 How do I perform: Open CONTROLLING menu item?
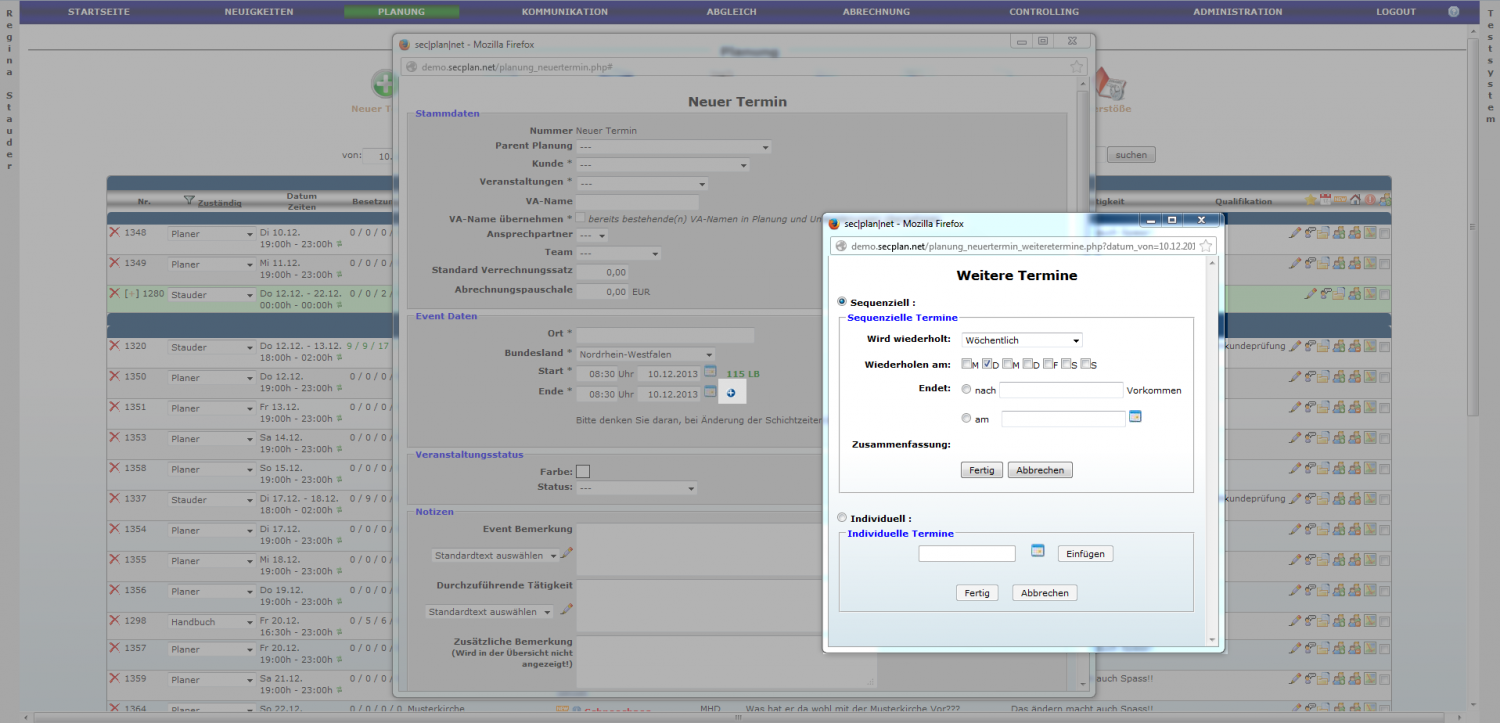(1044, 12)
